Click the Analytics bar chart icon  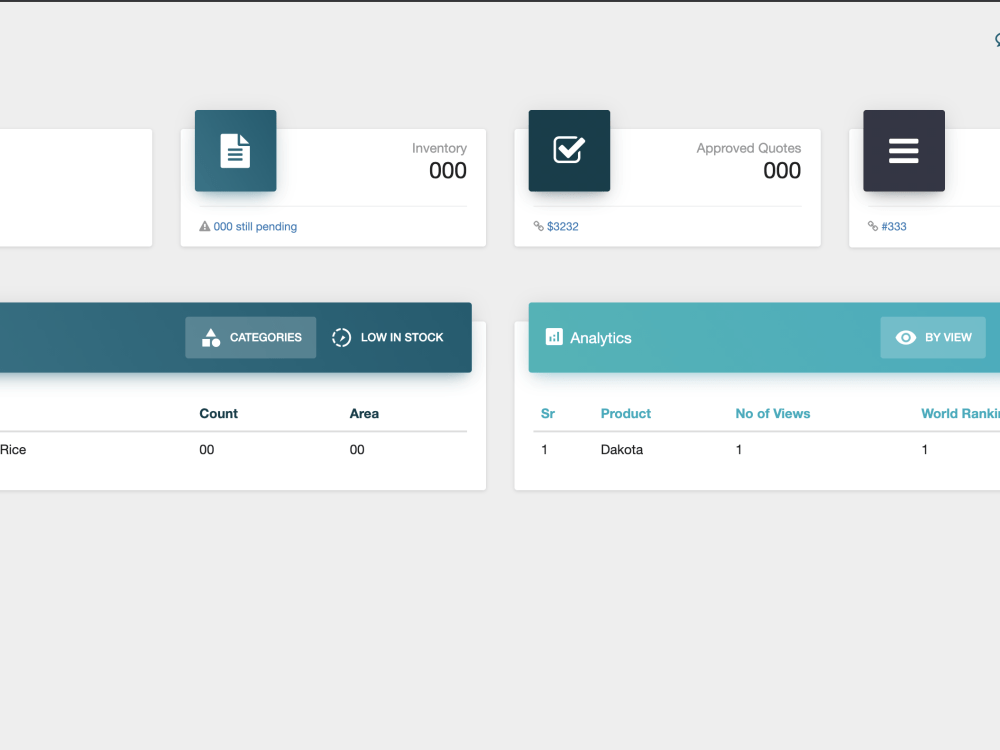pos(554,337)
